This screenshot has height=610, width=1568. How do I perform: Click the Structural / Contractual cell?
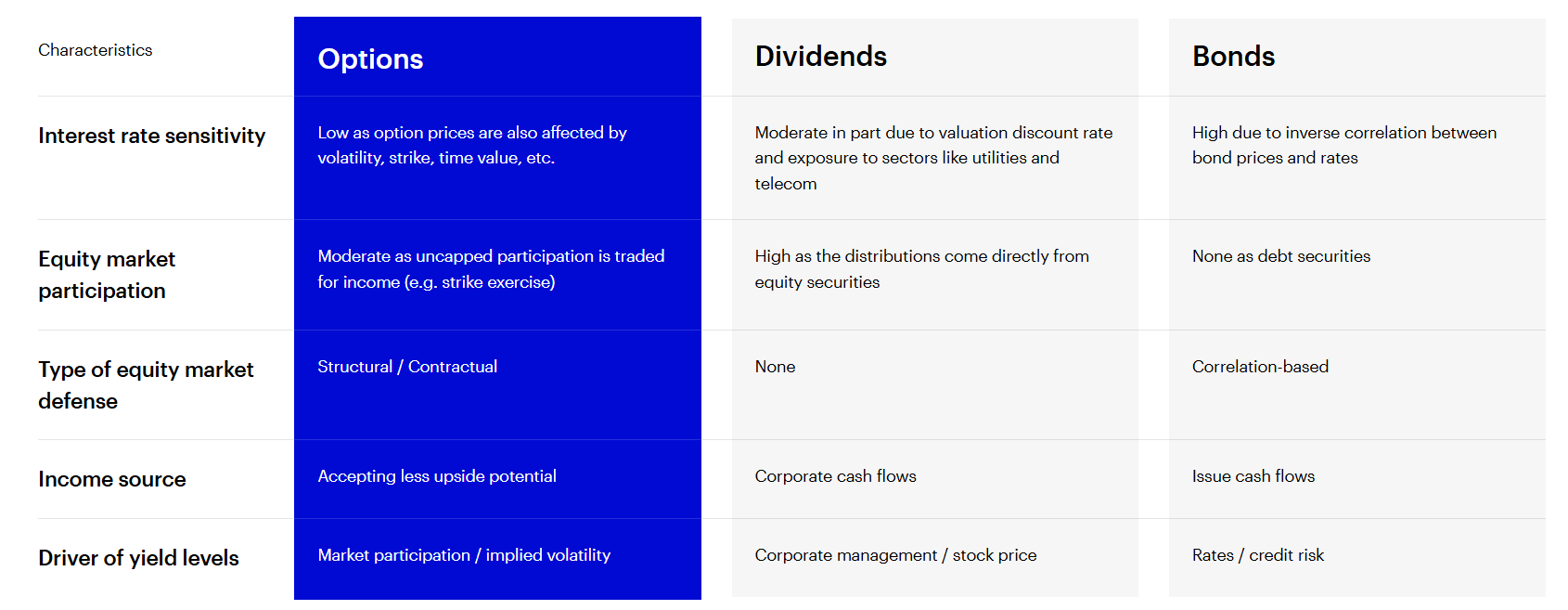[407, 367]
